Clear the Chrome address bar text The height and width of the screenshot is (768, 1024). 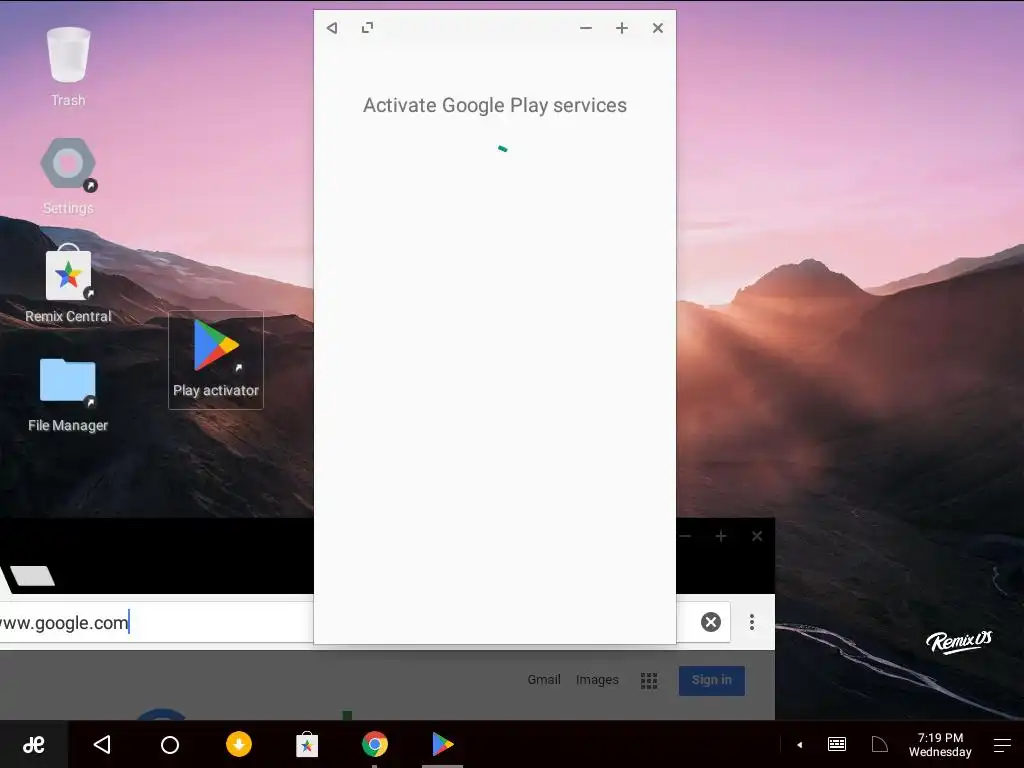(x=711, y=622)
